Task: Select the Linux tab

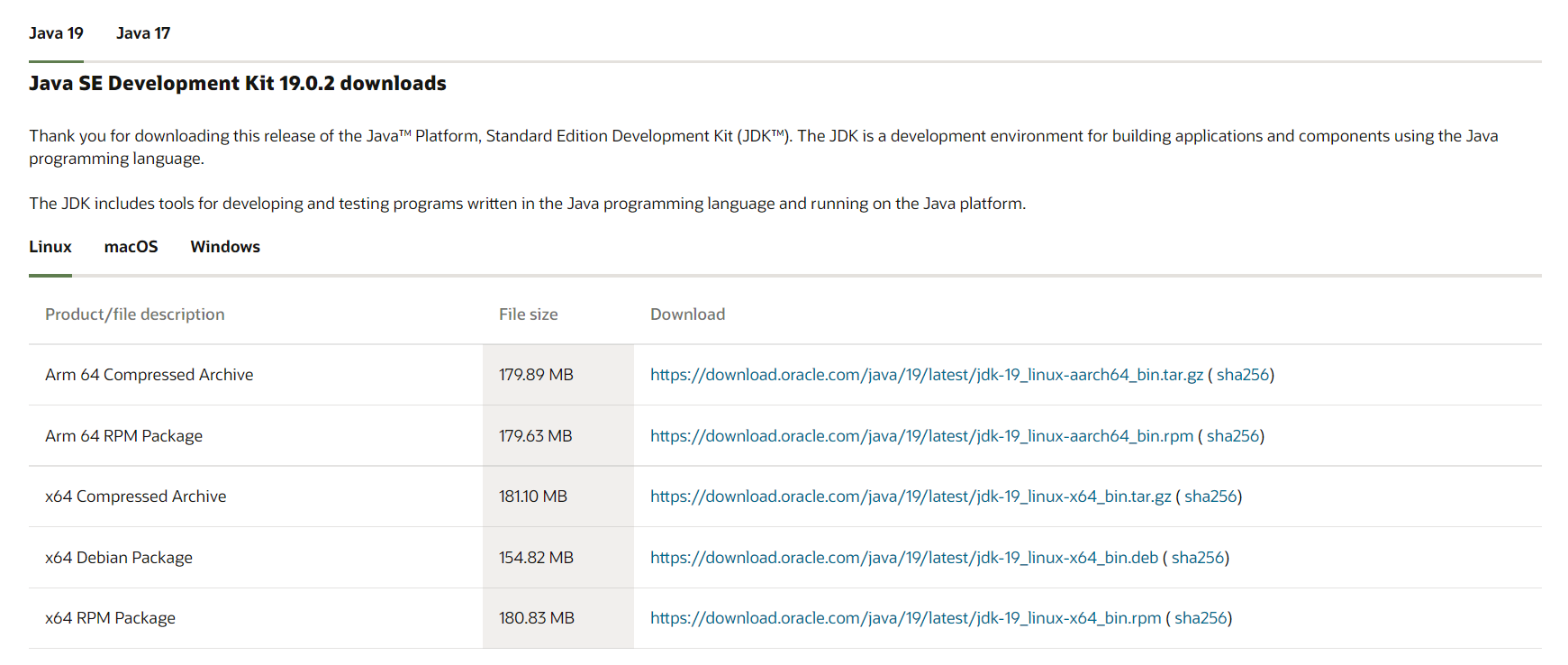Action: 50,247
